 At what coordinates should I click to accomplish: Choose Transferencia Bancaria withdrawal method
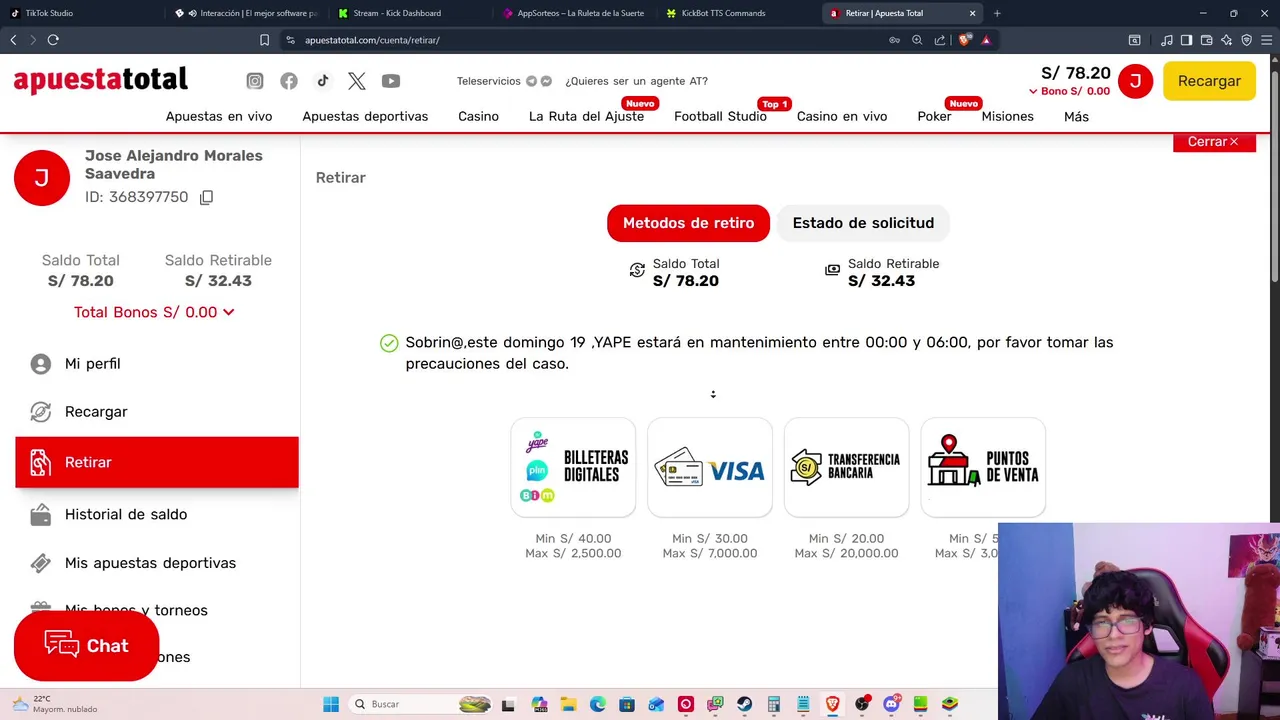[x=846, y=468]
